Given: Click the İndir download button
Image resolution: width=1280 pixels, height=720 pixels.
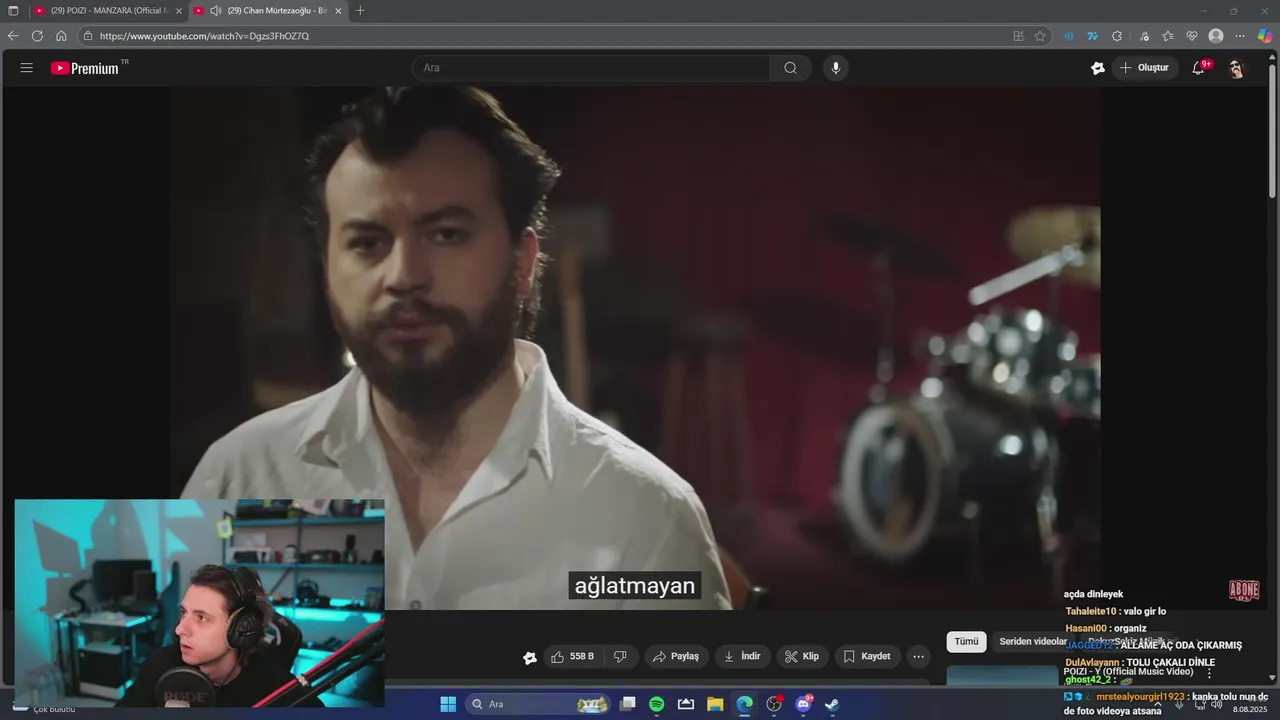Looking at the screenshot, I should (x=742, y=657).
